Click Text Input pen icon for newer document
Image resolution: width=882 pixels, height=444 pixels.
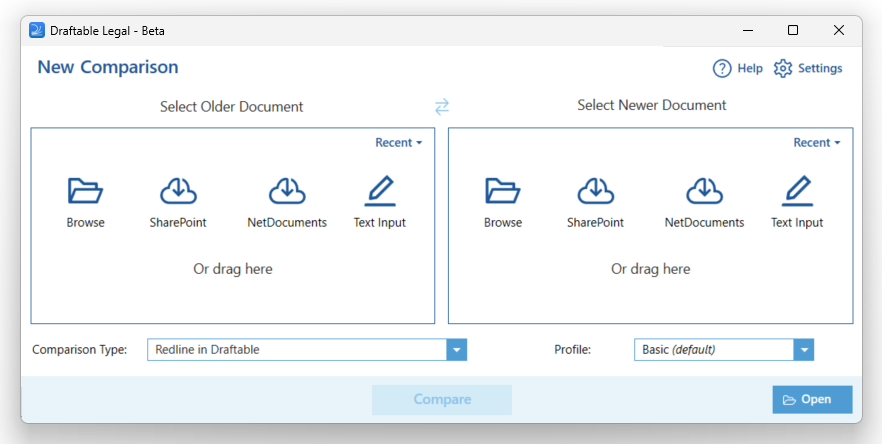point(797,191)
